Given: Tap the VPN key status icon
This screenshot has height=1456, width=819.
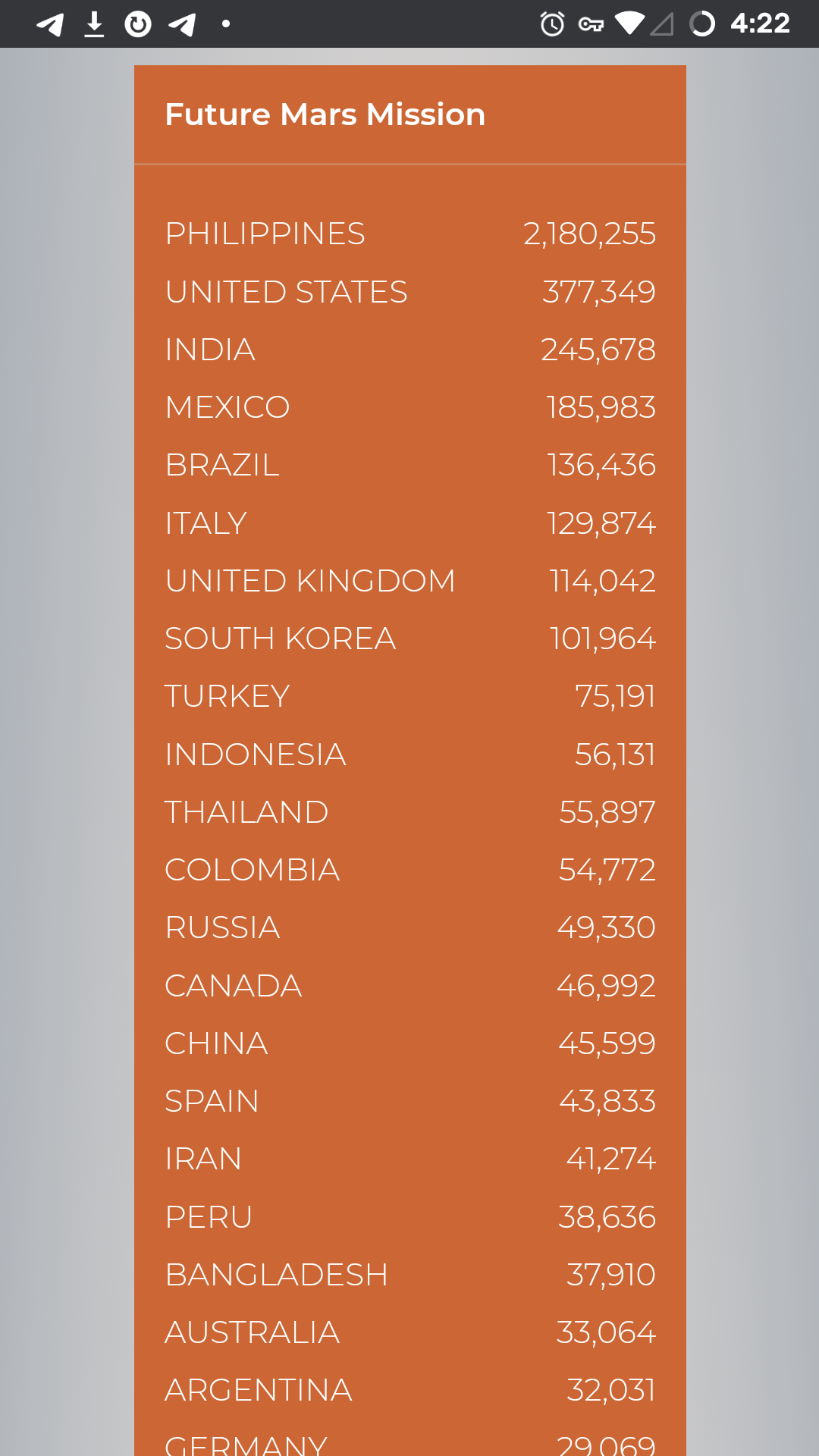Looking at the screenshot, I should coord(591,24).
